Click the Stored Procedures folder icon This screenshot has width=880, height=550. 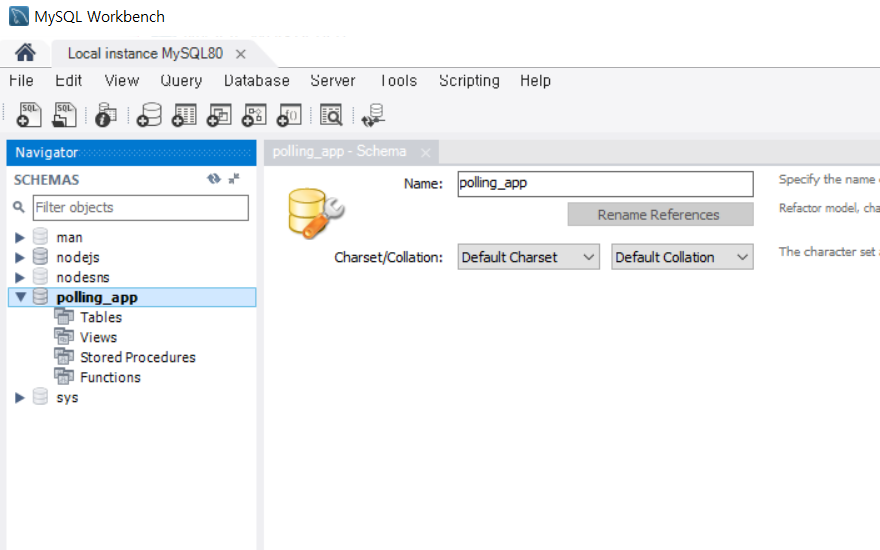pos(64,356)
